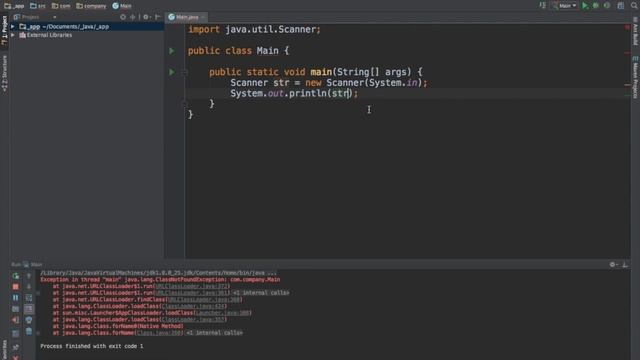Select _app ~/Documents/_java/_app tree row

pyautogui.click(x=87, y=27)
